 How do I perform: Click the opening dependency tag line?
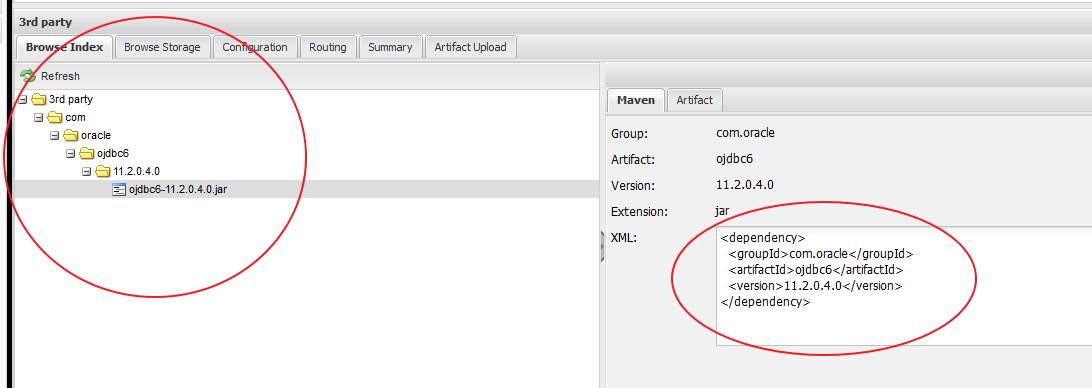tap(763, 238)
